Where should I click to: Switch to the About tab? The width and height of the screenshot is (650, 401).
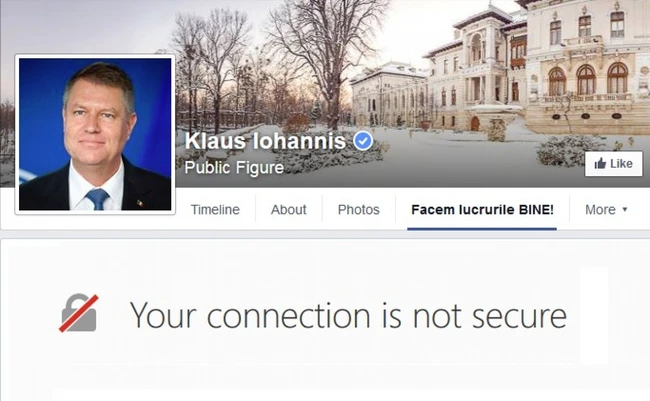tap(289, 210)
